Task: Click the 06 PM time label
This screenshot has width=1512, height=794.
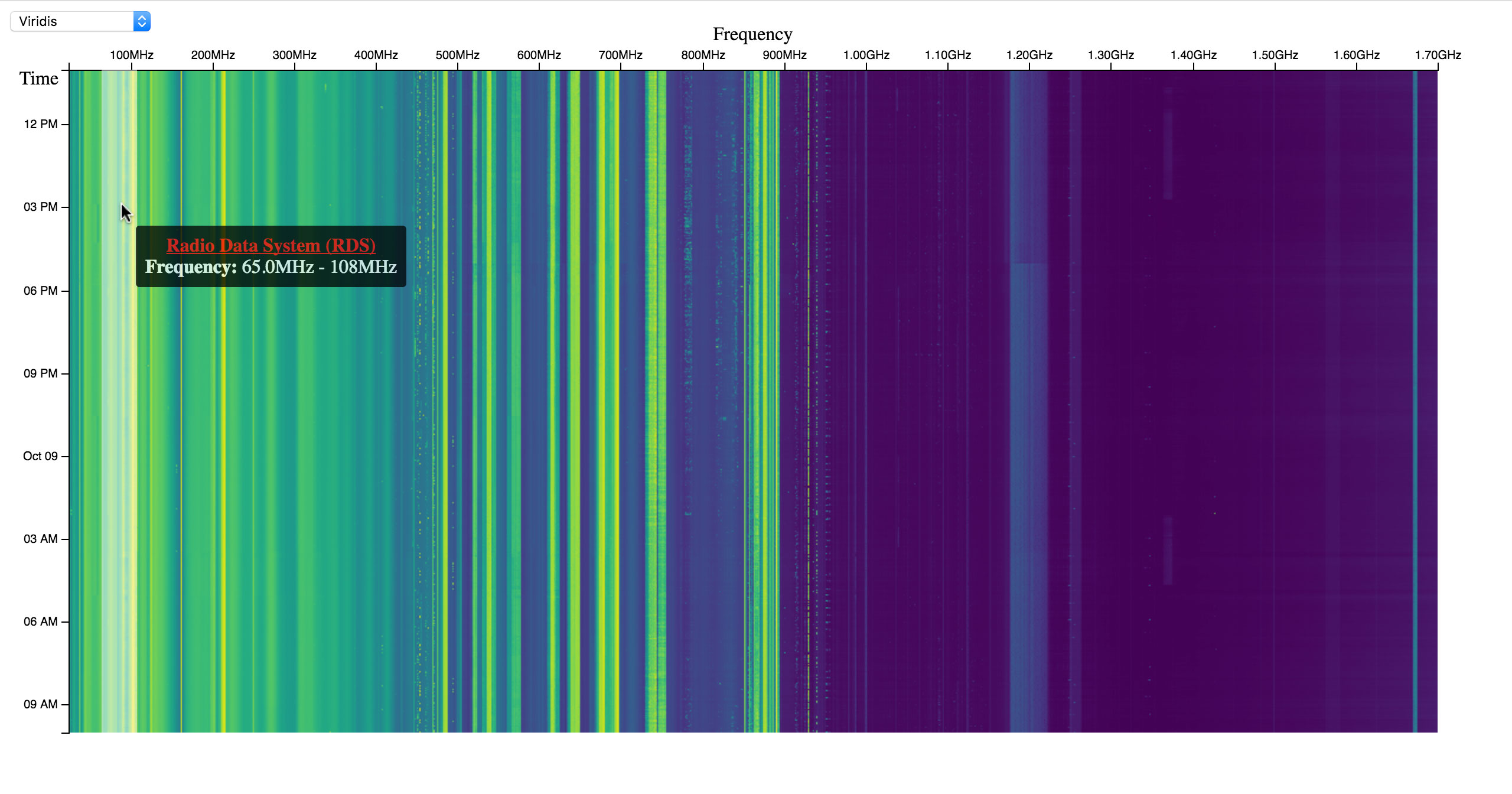Action: click(40, 291)
